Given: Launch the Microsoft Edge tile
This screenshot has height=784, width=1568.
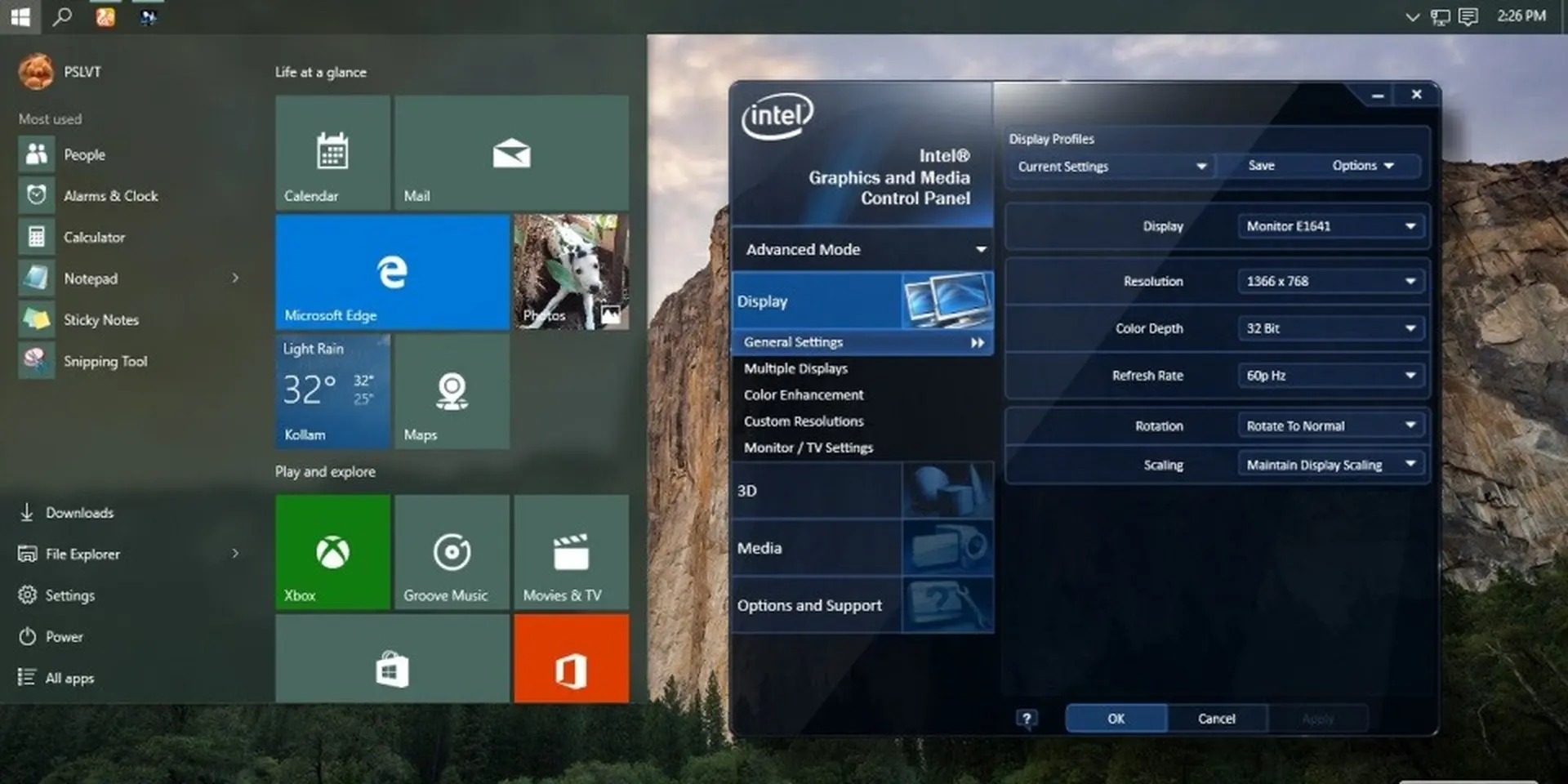Looking at the screenshot, I should (x=393, y=272).
